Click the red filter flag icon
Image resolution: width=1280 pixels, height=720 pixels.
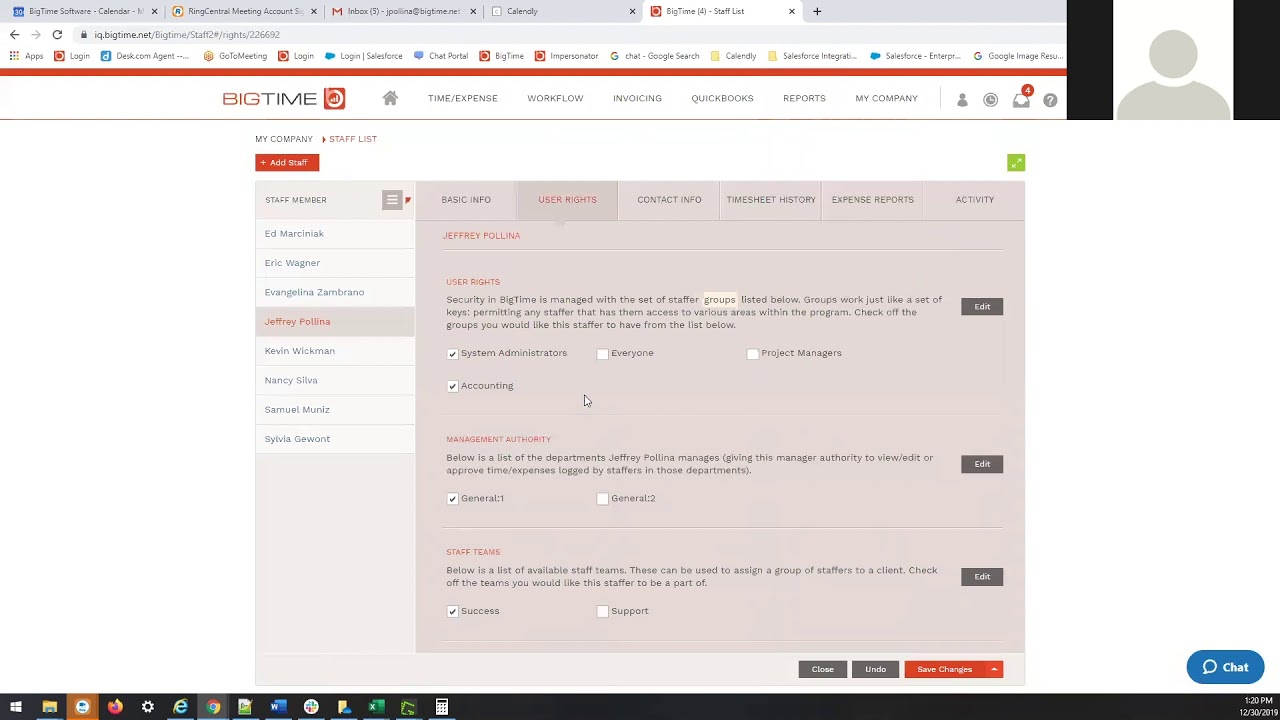tap(408, 200)
